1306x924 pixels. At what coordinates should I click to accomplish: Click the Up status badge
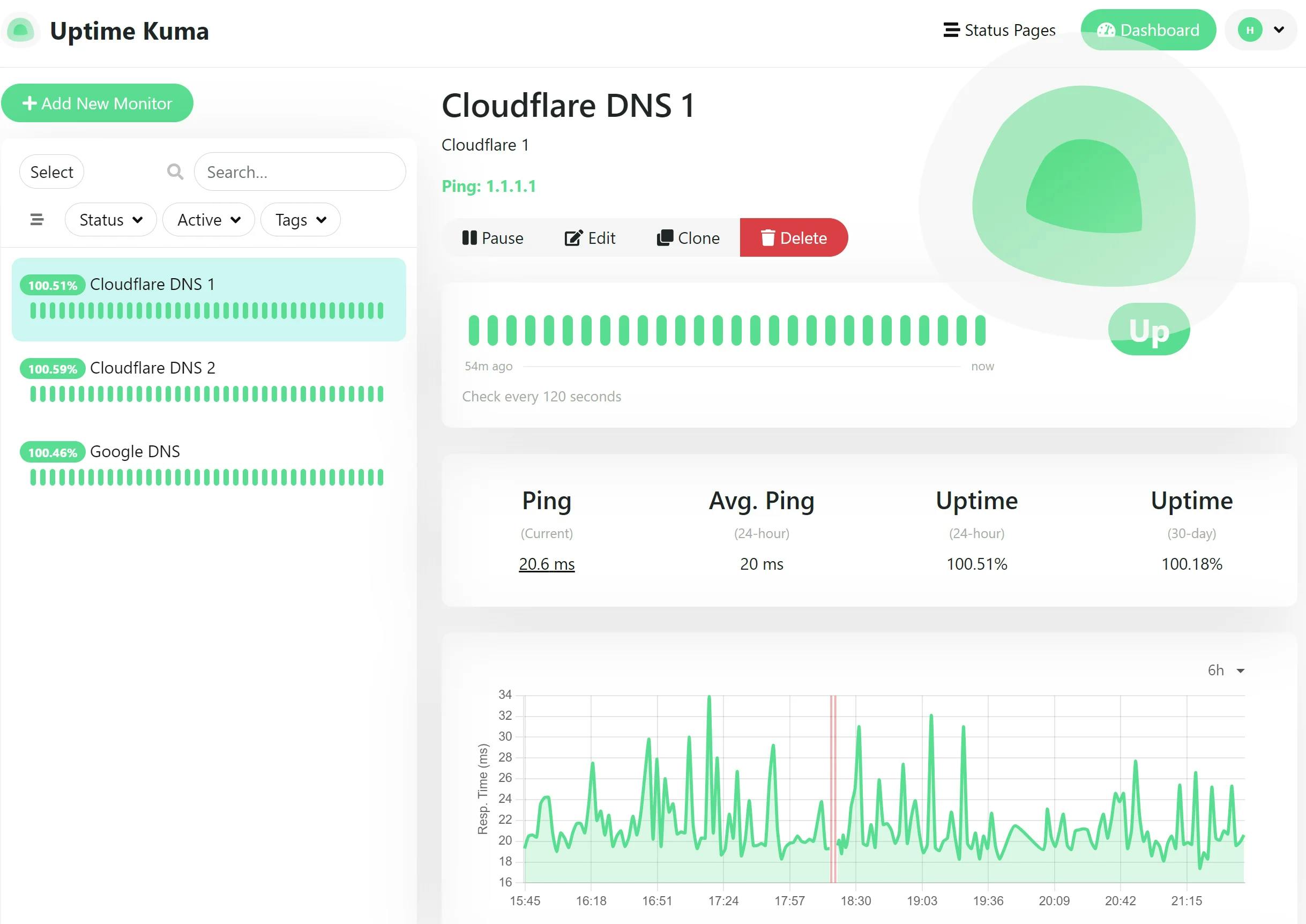tap(1149, 330)
